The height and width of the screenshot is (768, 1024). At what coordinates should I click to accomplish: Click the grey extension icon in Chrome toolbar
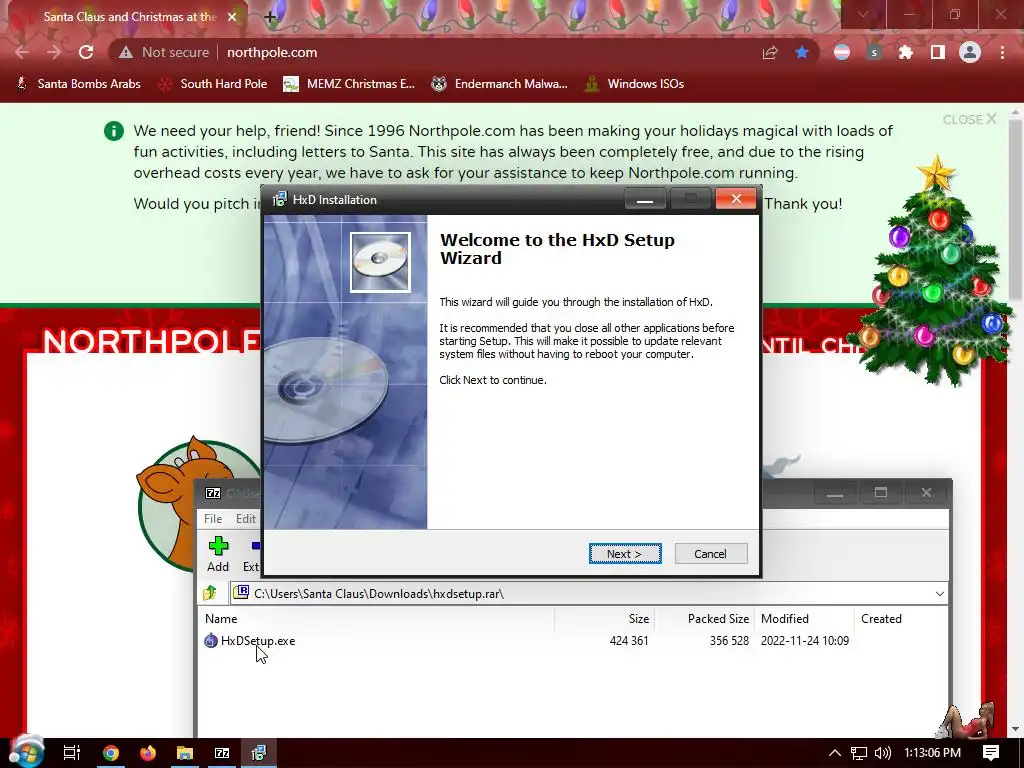874,52
